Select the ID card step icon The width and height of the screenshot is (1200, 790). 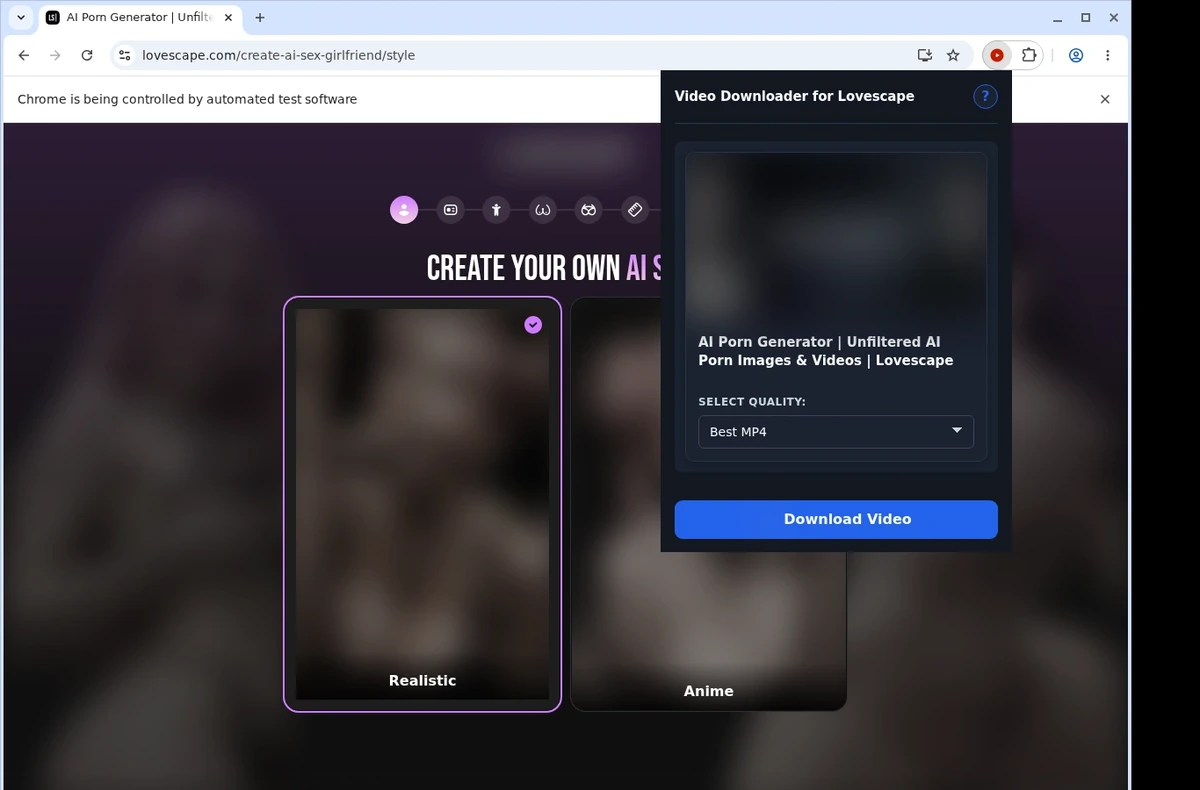(451, 210)
